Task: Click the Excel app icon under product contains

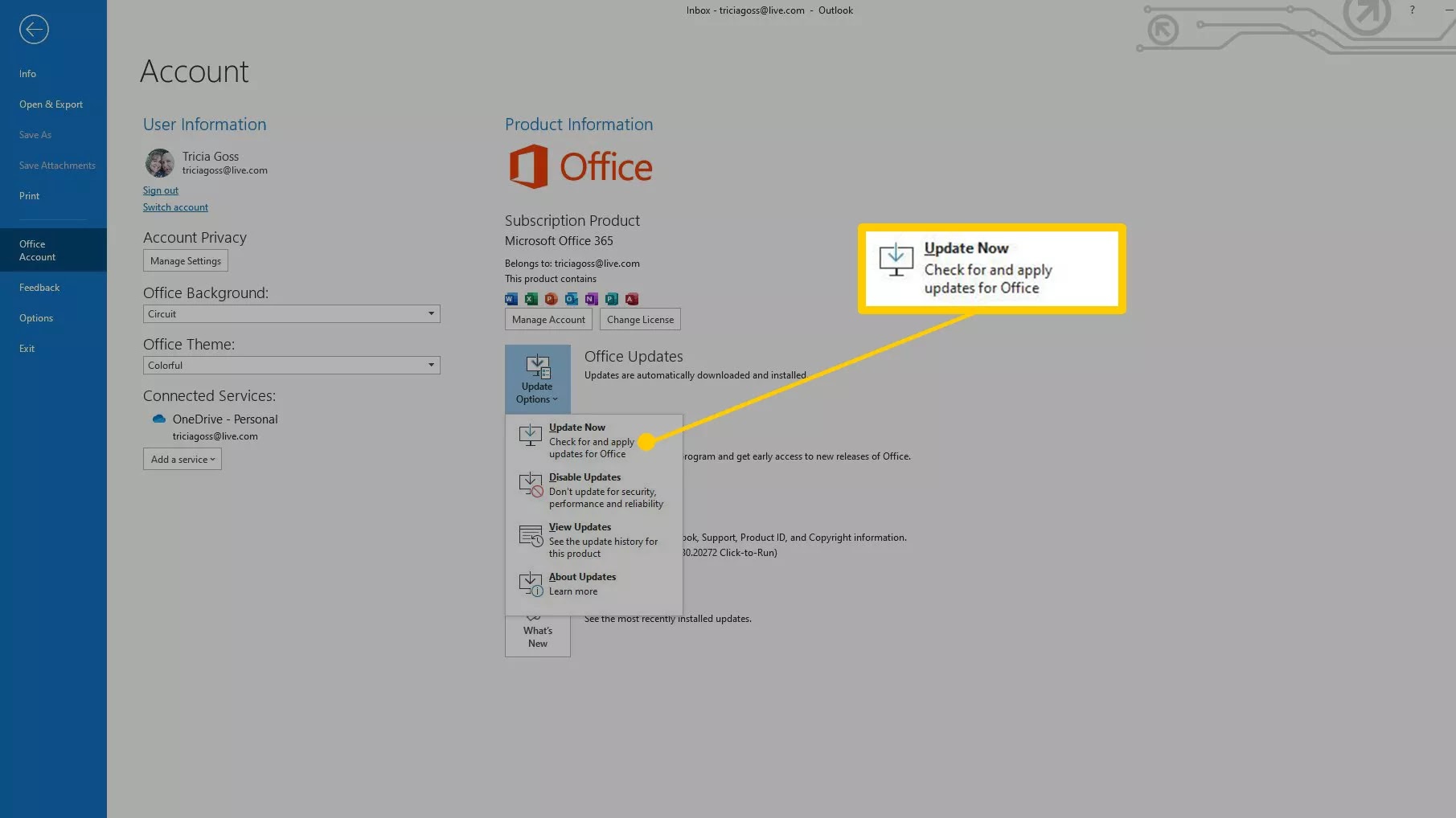Action: (531, 299)
